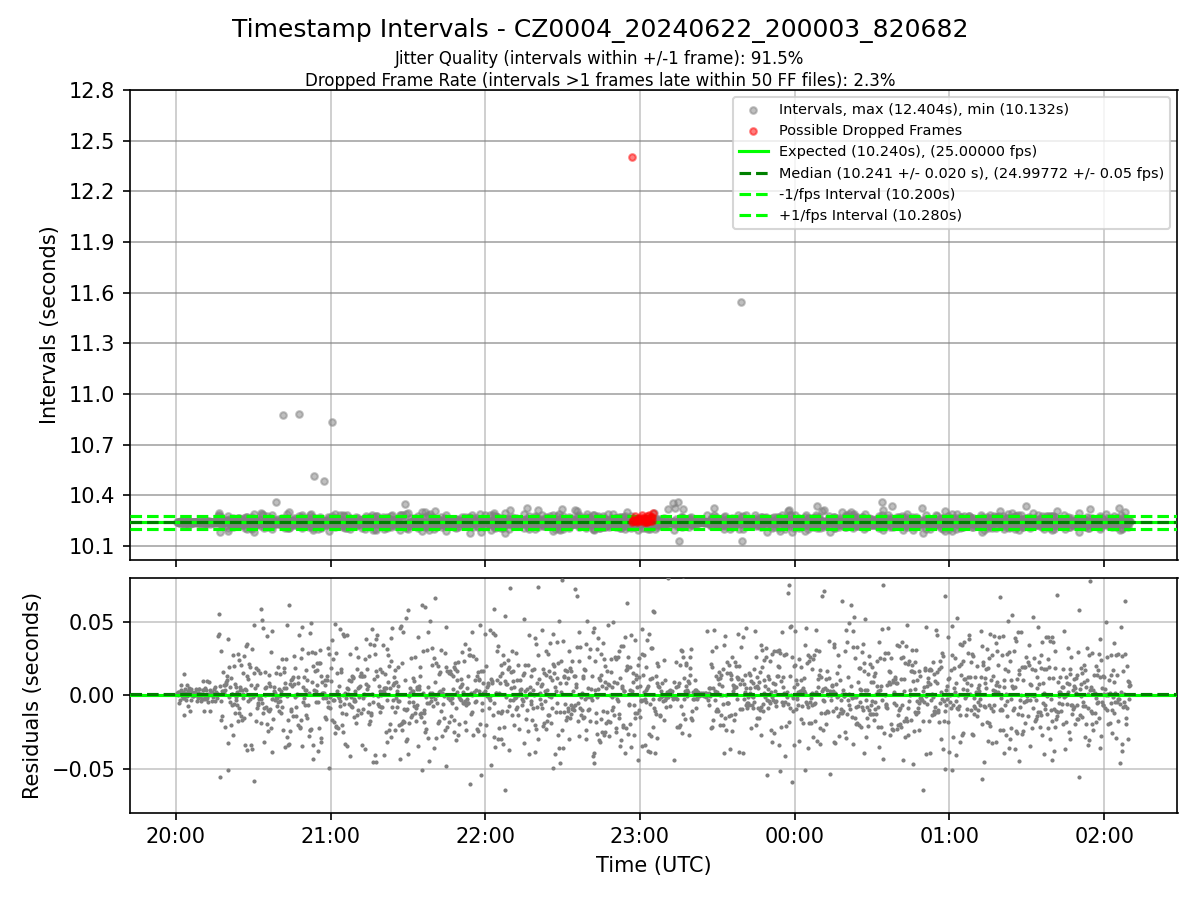Click the gray outlier point near 10.83 at 21:00
Viewport: 1200px width, 900px height.
pos(332,422)
